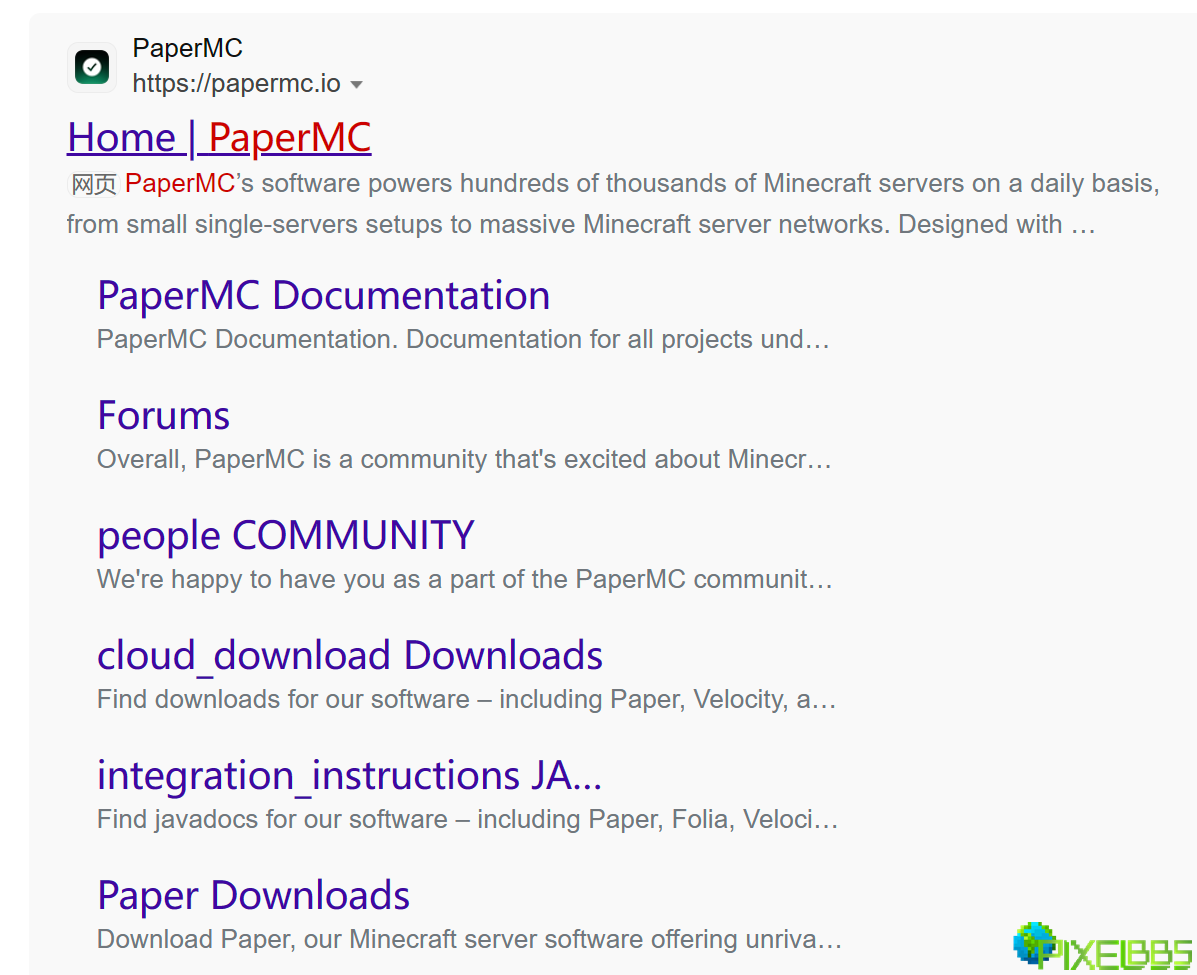Click the PaperMC site name above the URL

pos(187,48)
